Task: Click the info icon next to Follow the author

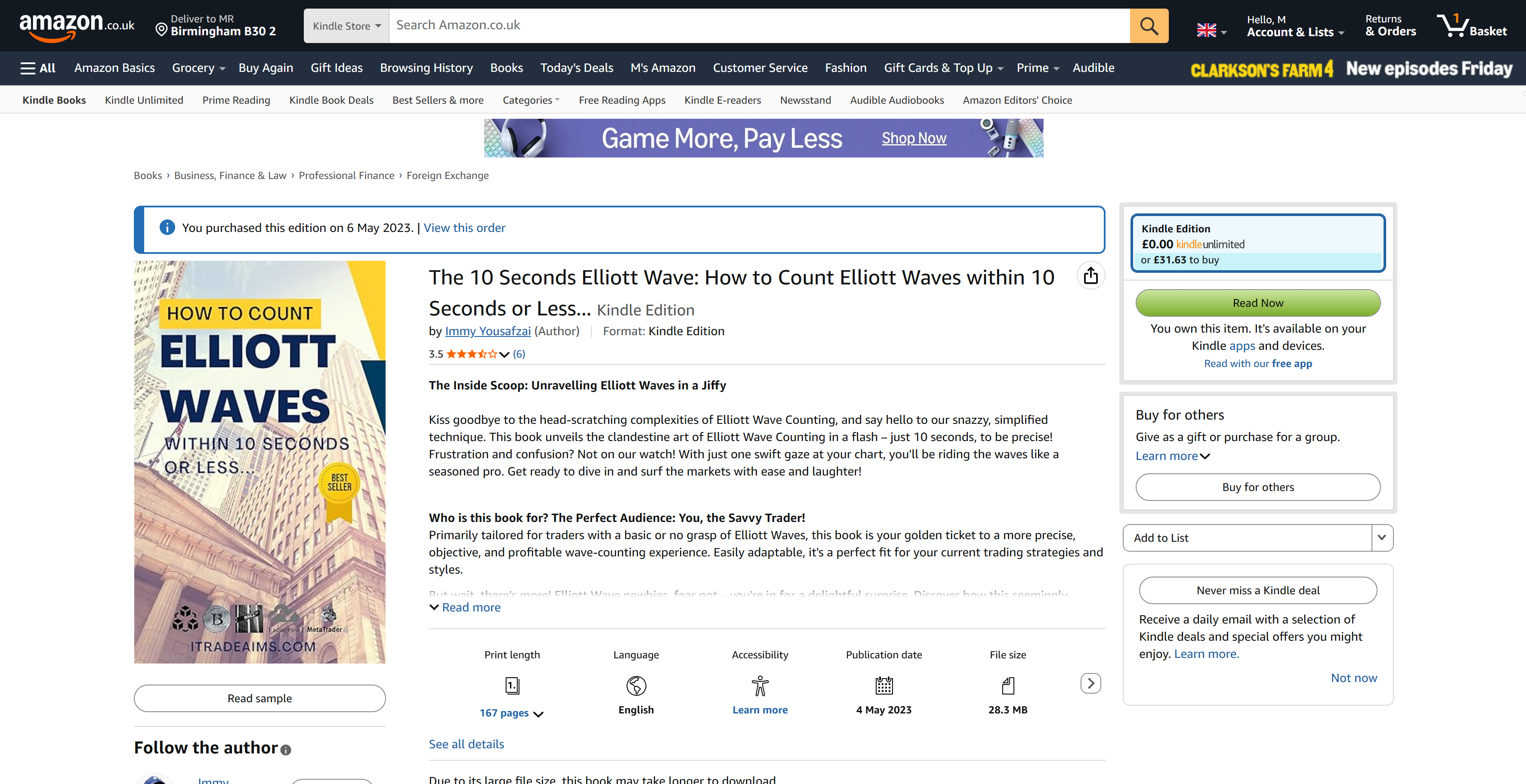Action: tap(285, 750)
